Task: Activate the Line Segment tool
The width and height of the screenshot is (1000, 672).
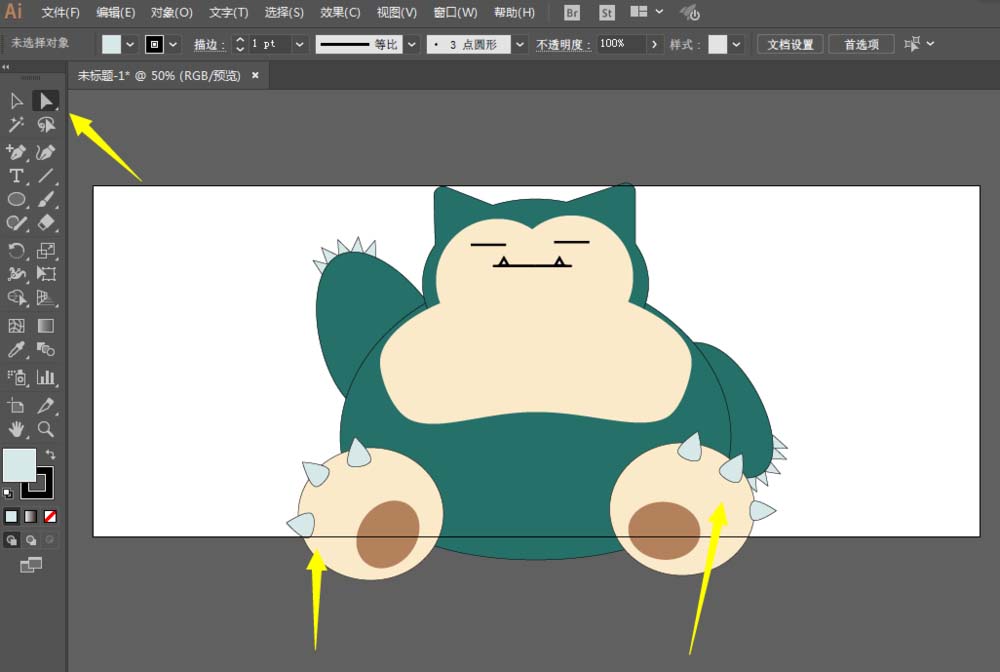Action: [x=46, y=175]
